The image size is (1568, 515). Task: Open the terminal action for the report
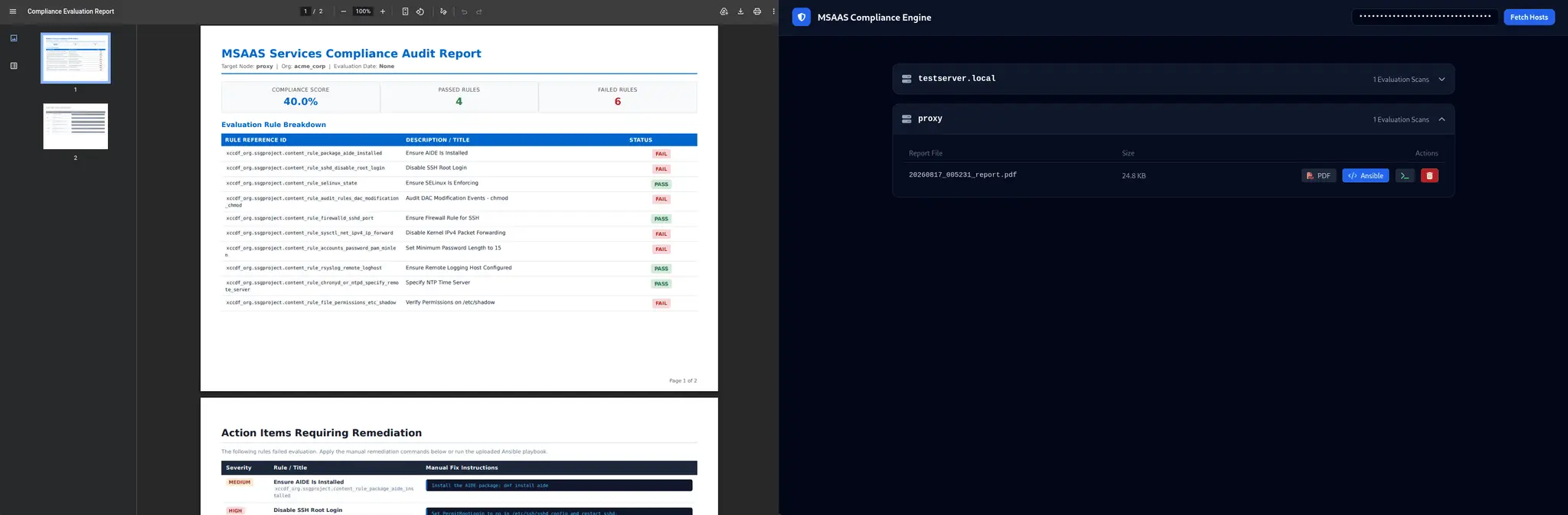[1405, 176]
